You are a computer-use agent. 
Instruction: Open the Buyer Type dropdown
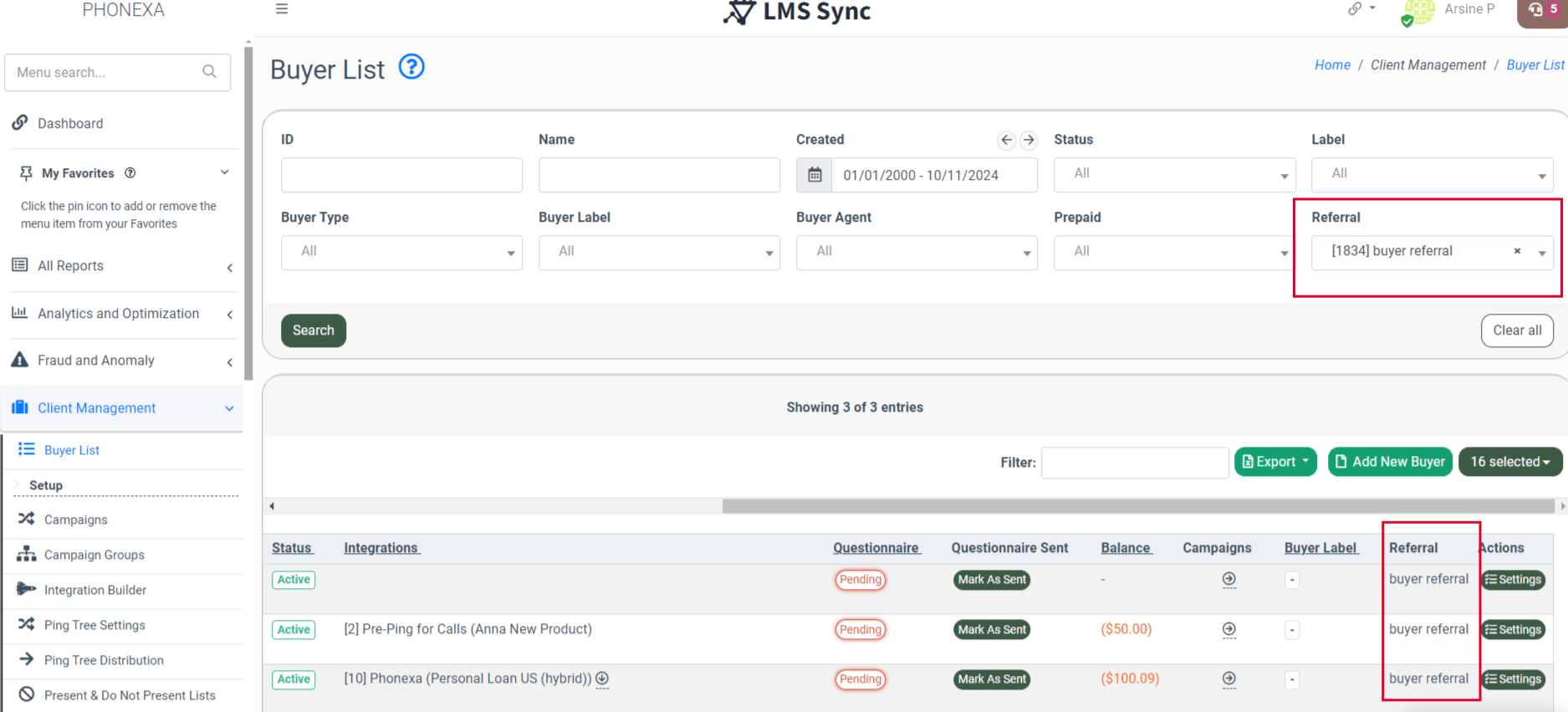coord(401,252)
